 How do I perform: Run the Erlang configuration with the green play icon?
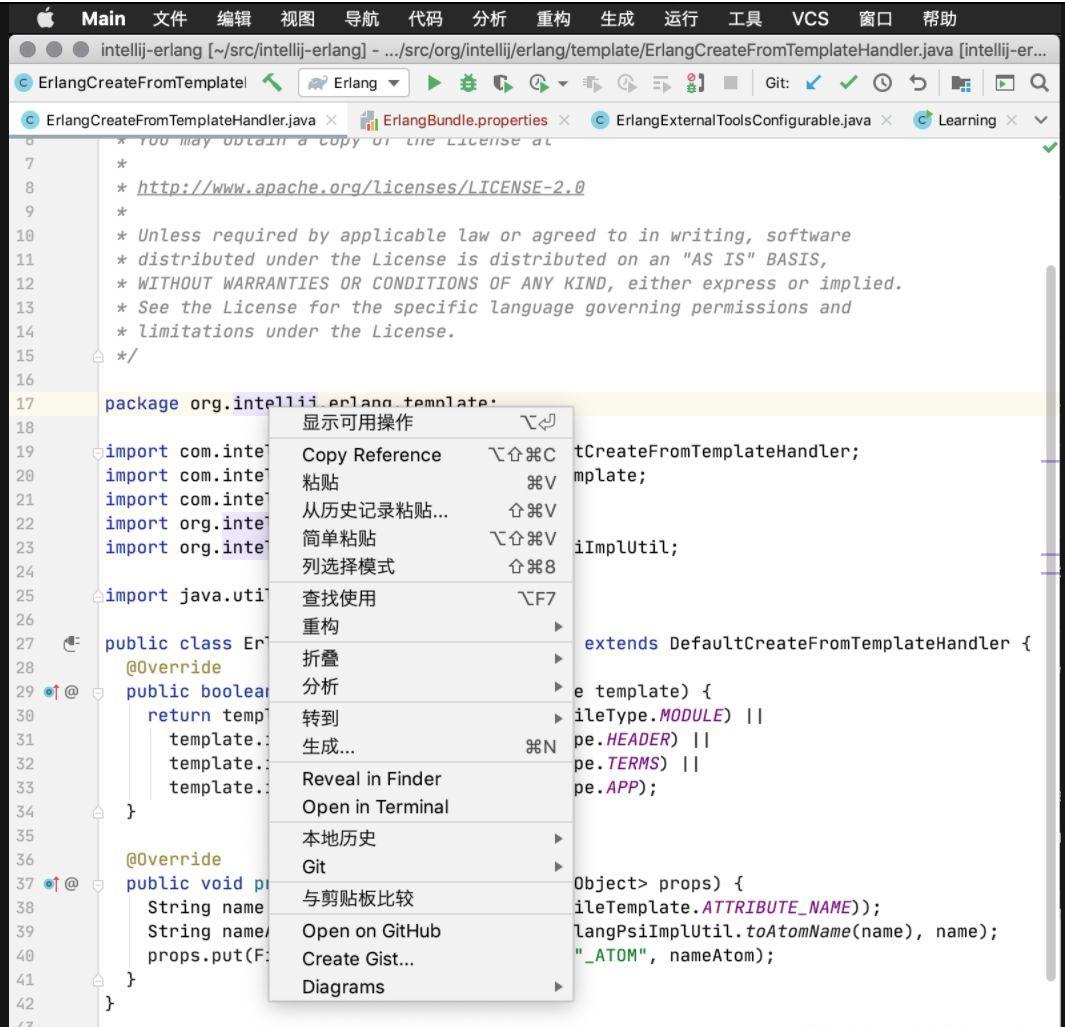[x=434, y=83]
